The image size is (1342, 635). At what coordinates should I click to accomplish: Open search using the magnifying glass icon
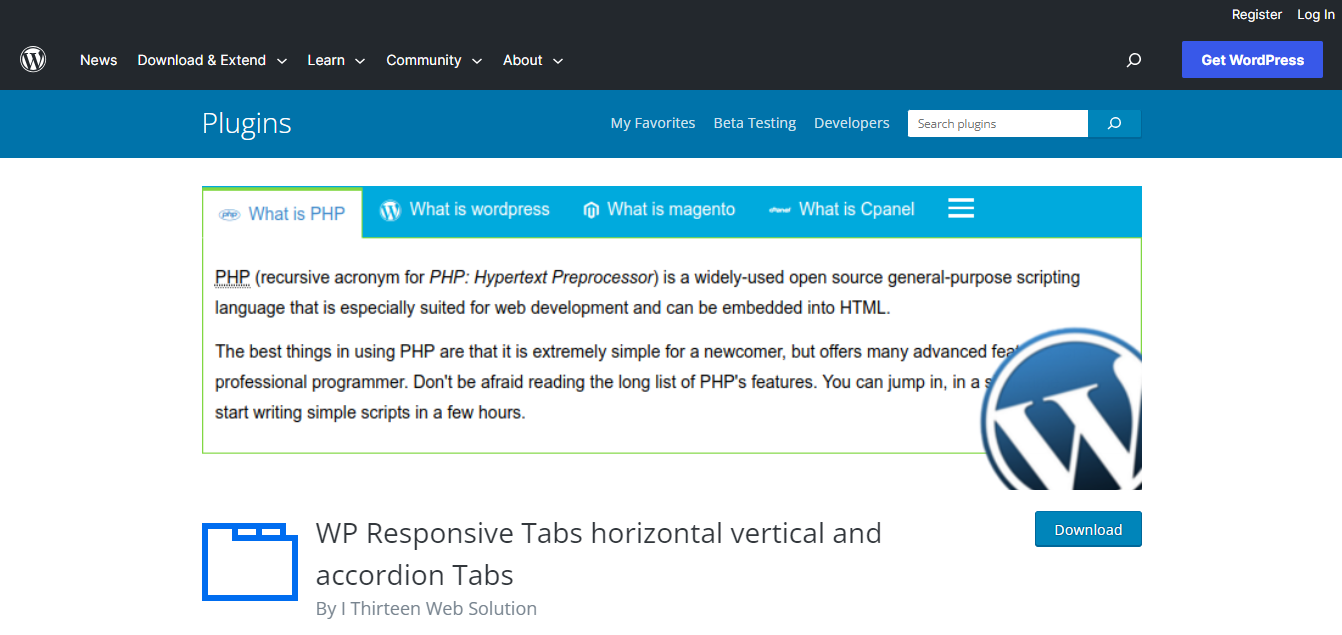[1133, 60]
